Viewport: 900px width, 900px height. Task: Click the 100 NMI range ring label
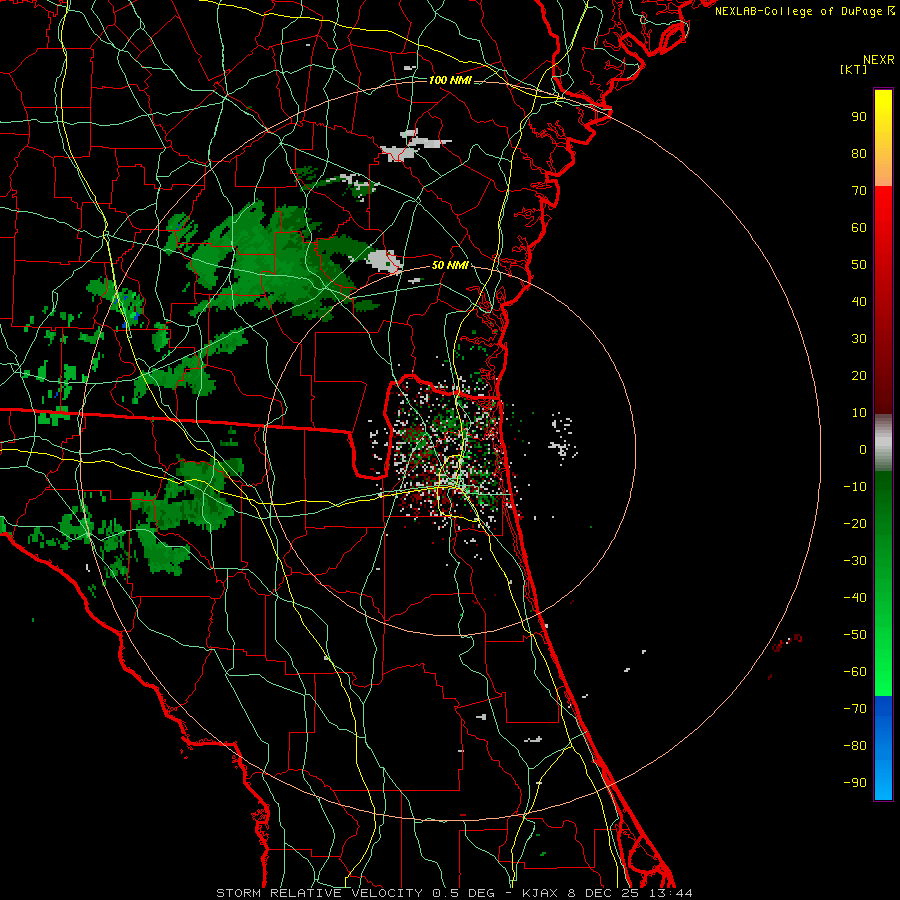tap(450, 80)
